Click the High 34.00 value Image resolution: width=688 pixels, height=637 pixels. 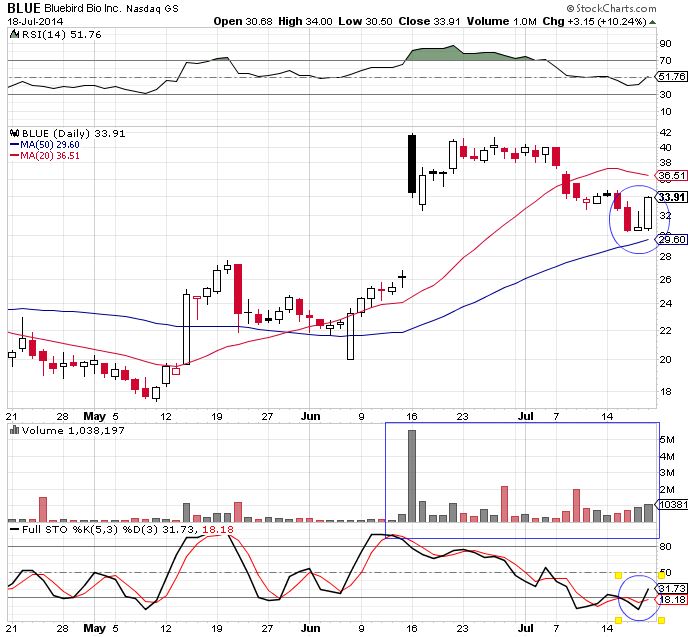coord(305,21)
